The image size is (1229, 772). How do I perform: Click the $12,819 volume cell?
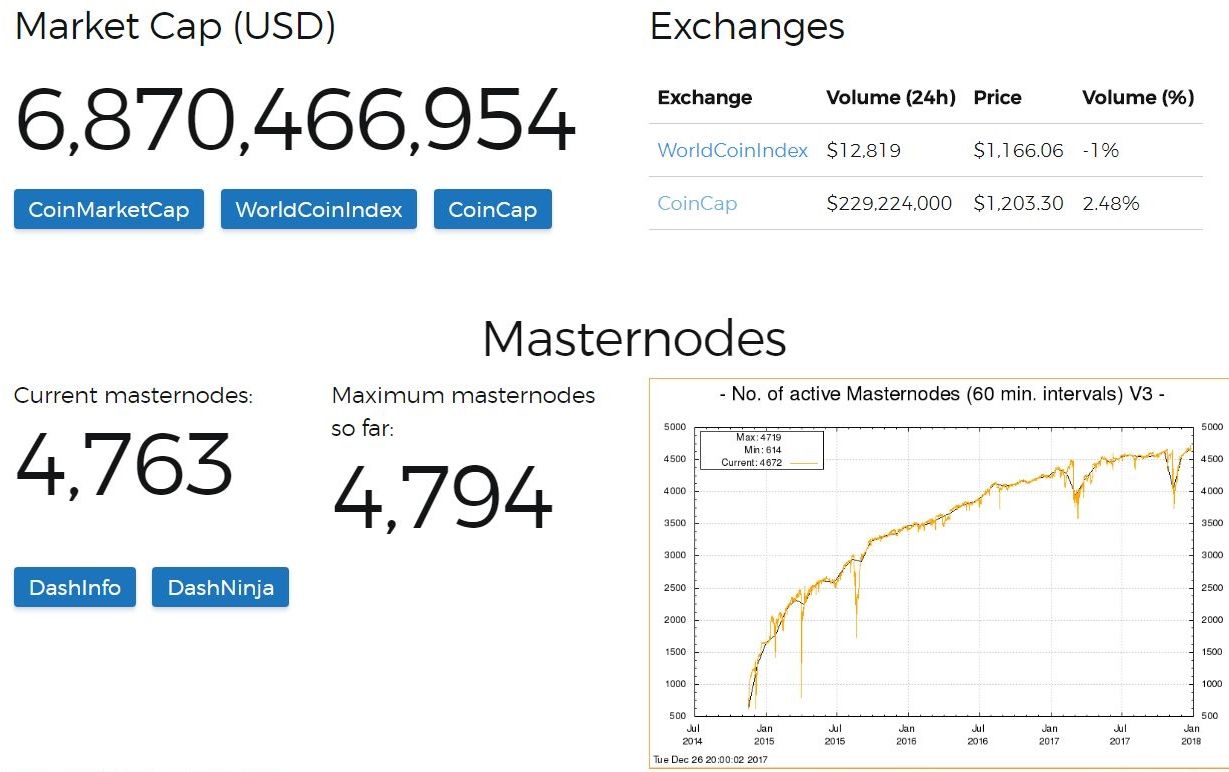863,151
